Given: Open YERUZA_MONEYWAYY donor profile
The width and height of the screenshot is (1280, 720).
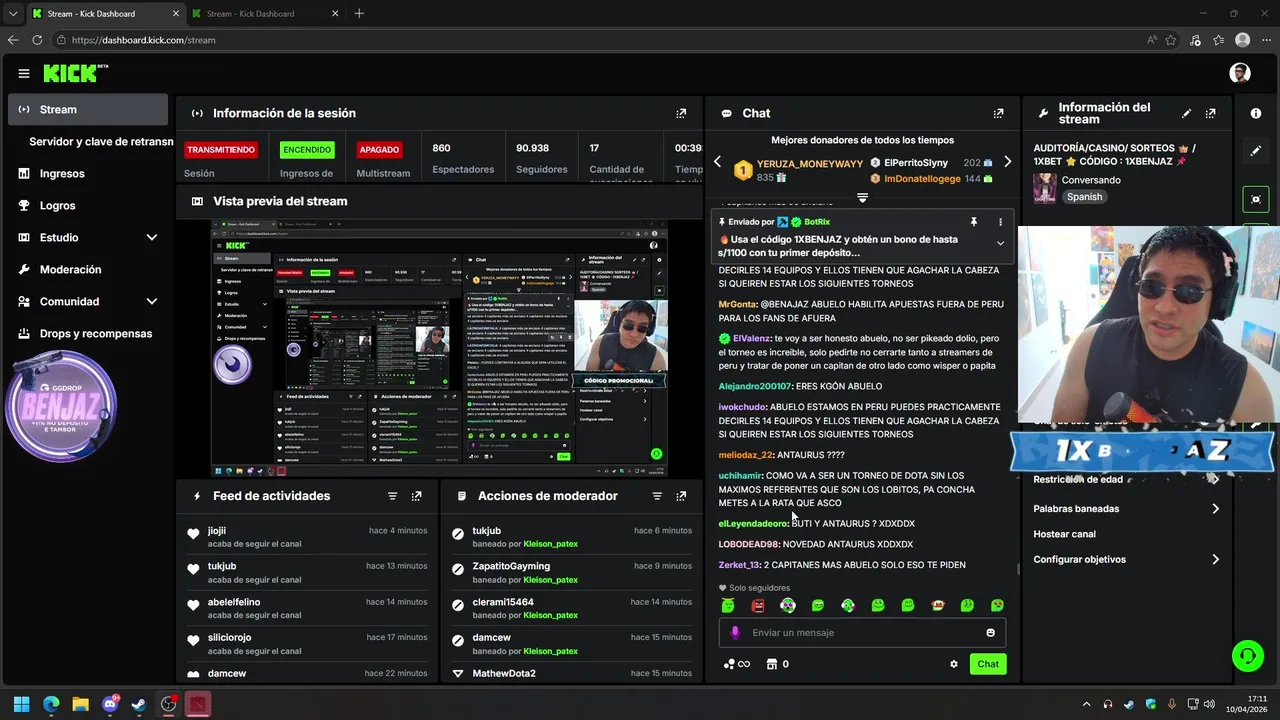Looking at the screenshot, I should pos(810,164).
